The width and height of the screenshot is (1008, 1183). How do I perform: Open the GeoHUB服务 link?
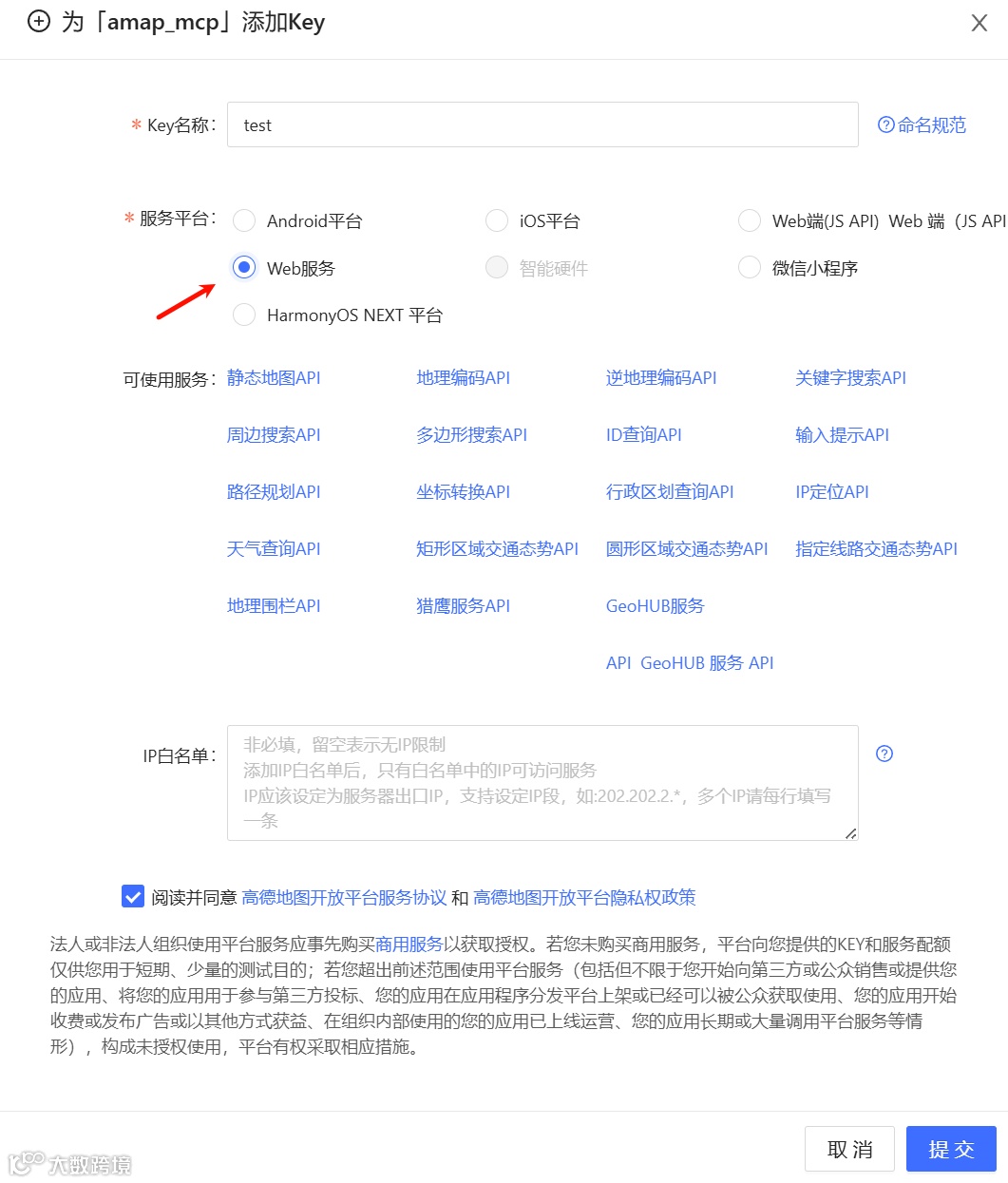coord(656,605)
